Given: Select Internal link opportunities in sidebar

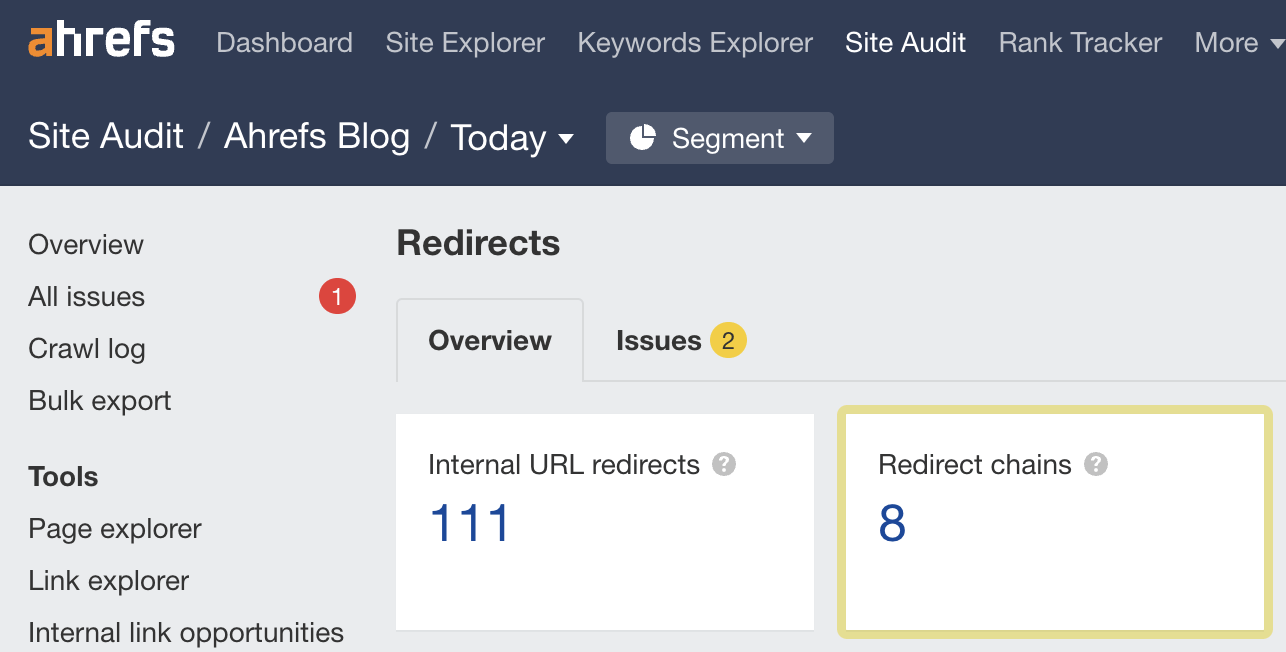Looking at the screenshot, I should [x=186, y=632].
